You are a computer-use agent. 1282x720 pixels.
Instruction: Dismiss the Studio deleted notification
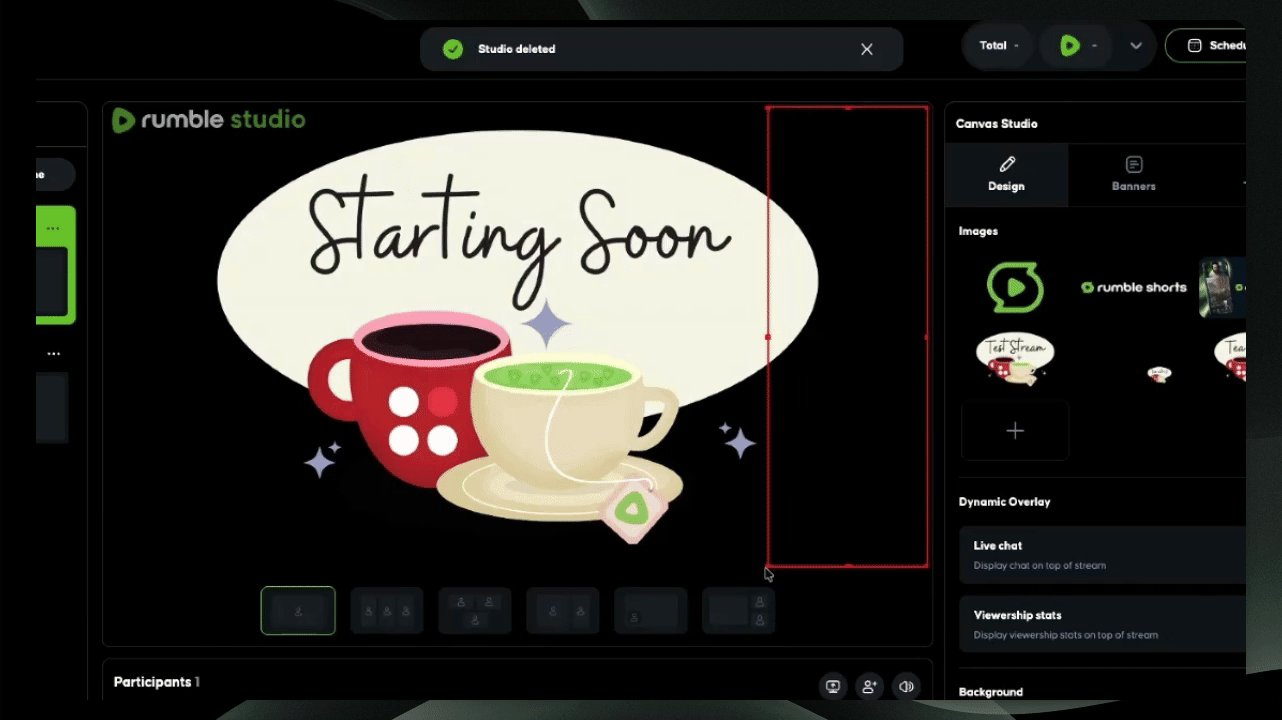(867, 49)
